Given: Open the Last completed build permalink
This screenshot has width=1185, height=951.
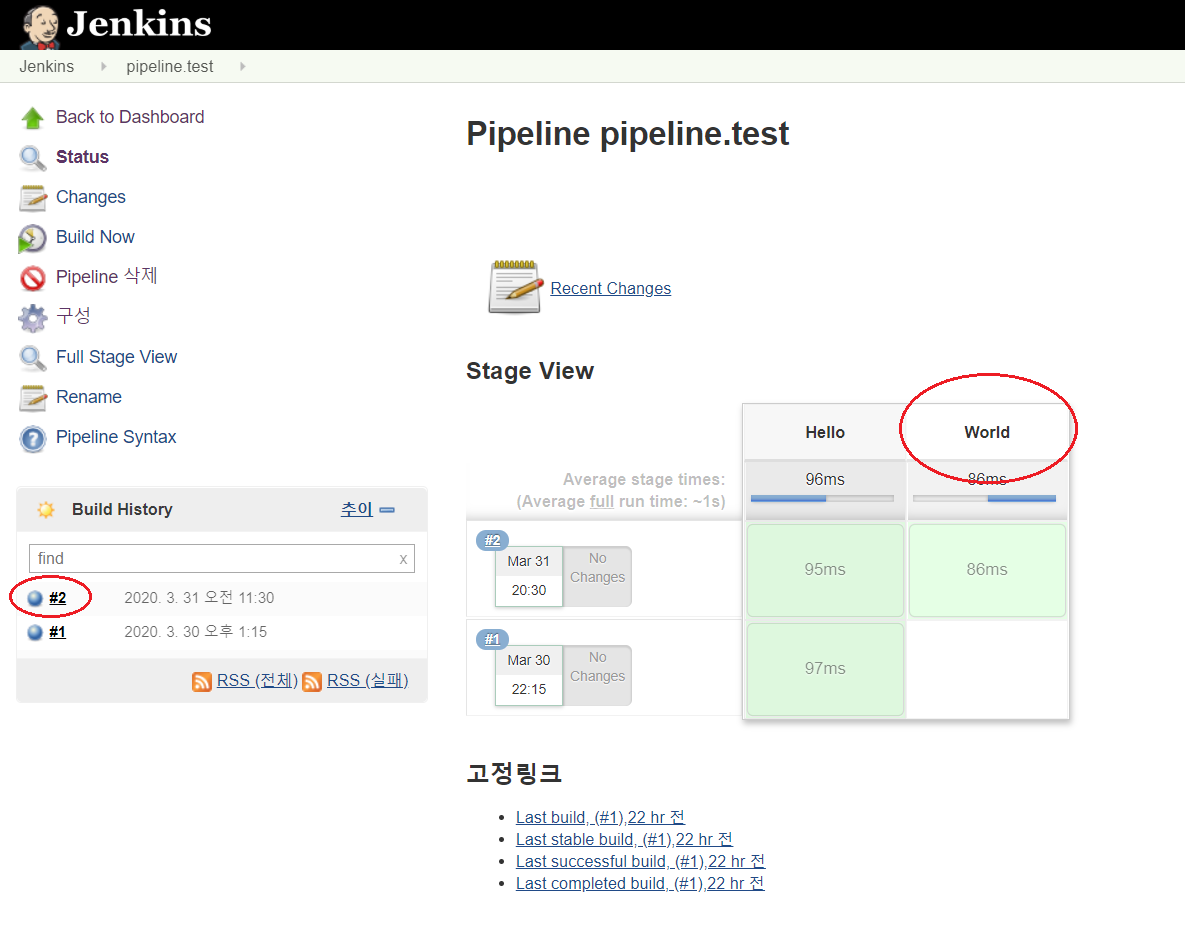Looking at the screenshot, I should 640,884.
